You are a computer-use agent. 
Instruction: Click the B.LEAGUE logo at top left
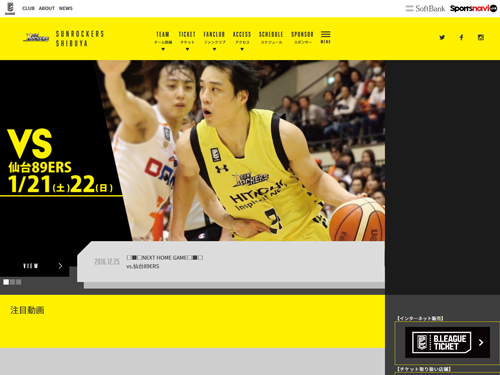10,8
